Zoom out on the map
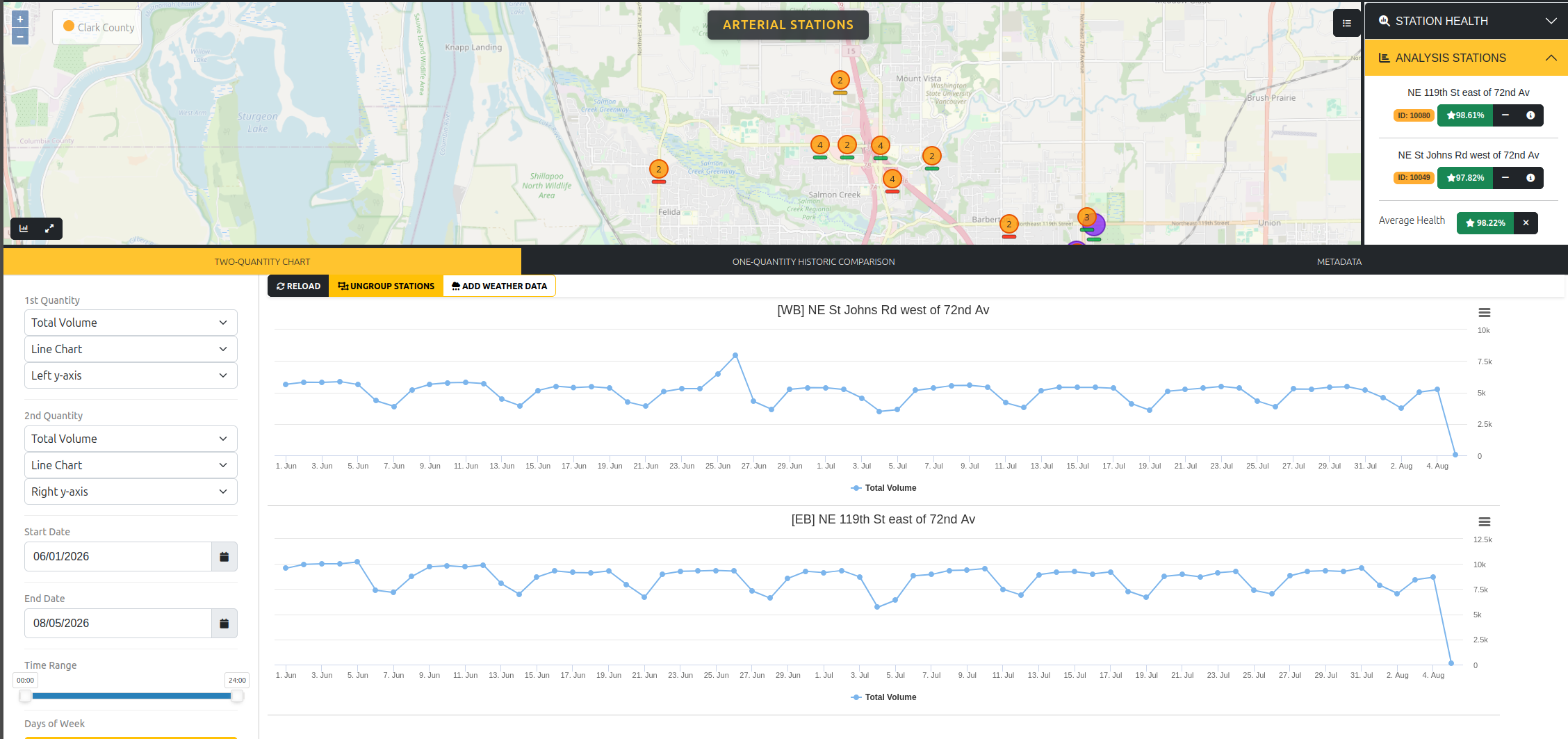This screenshot has width=1568, height=739. pos(20,36)
